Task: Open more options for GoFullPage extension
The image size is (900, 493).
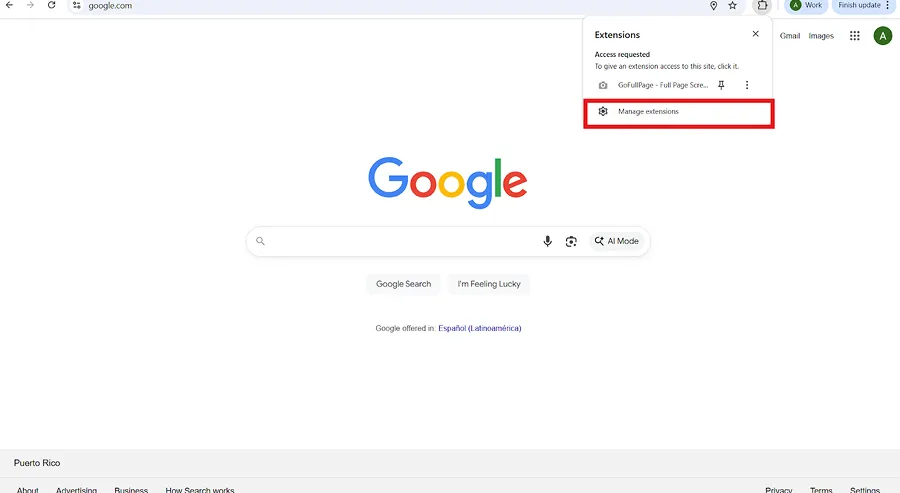Action: 747,85
